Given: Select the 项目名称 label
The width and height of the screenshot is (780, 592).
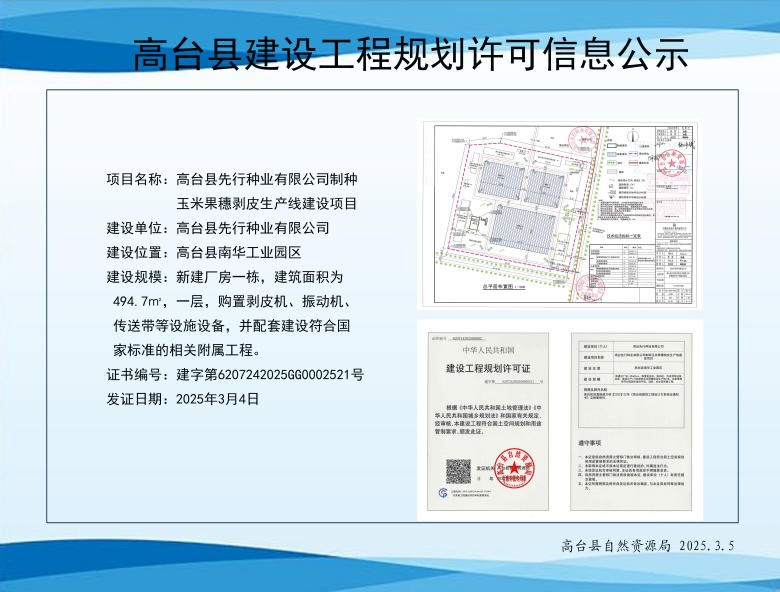Looking at the screenshot, I should pyautogui.click(x=134, y=179).
